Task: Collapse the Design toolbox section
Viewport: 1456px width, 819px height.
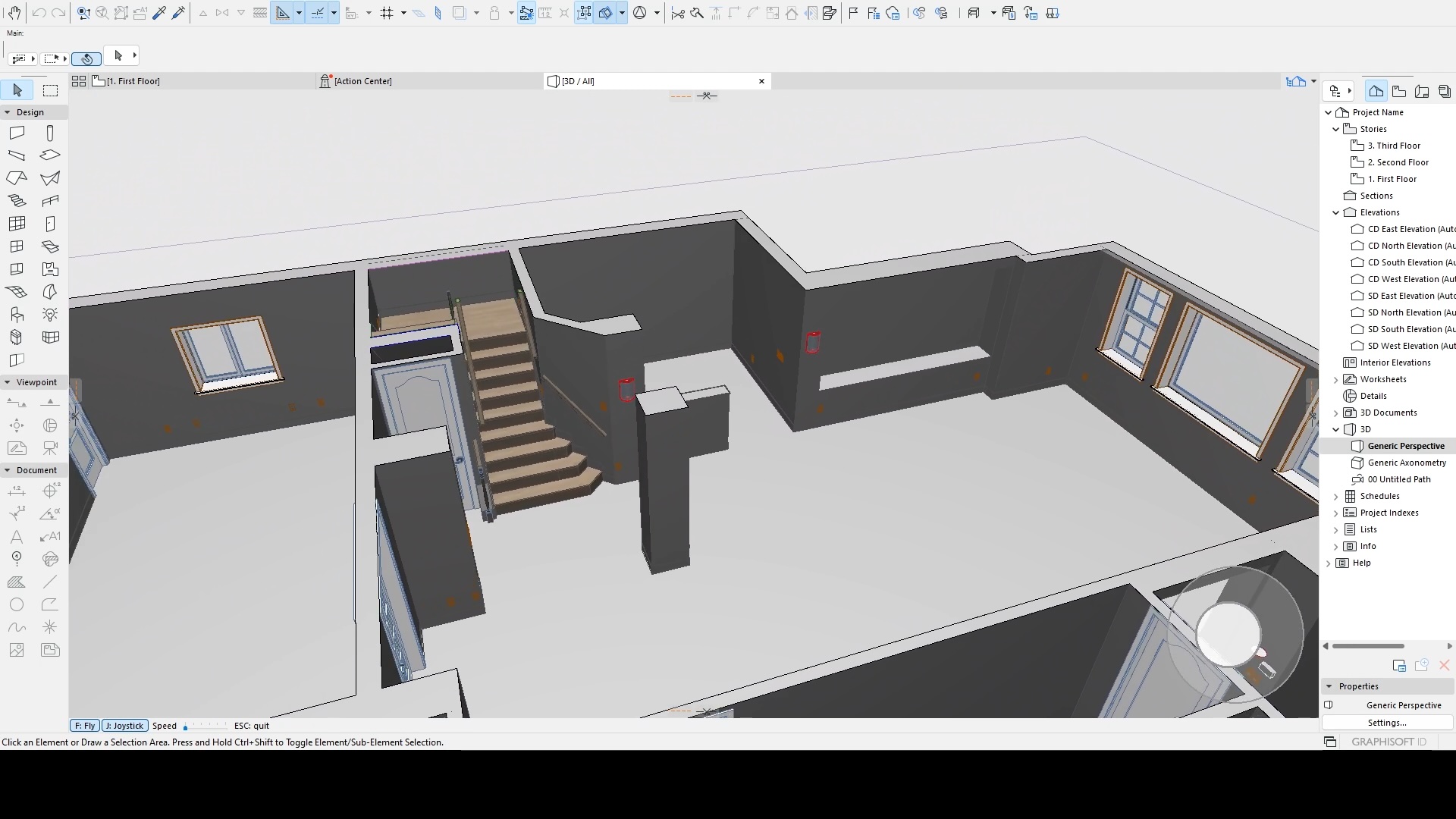Action: point(8,112)
